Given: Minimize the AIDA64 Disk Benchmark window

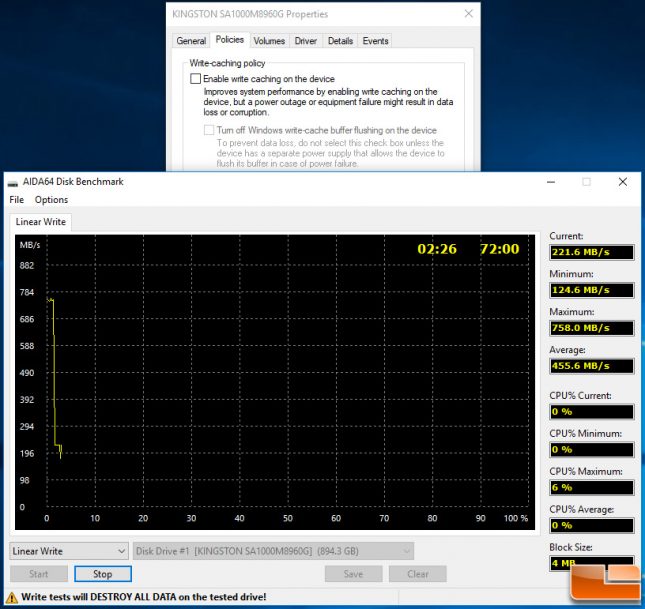Looking at the screenshot, I should [x=551, y=182].
